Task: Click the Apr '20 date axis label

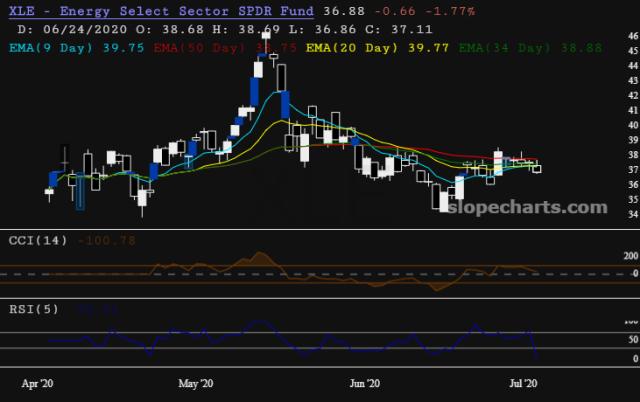Action: [x=36, y=383]
